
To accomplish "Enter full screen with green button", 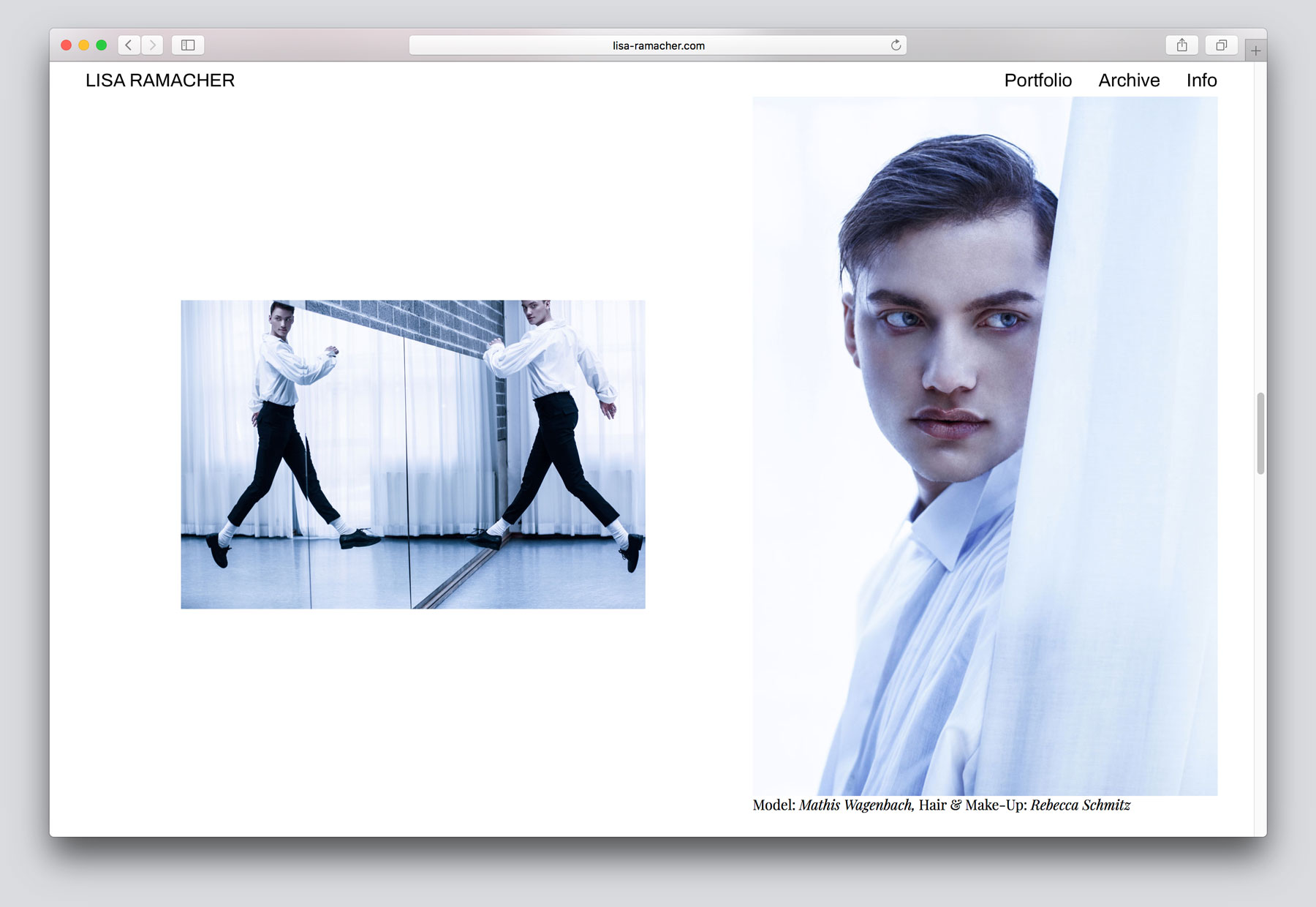I will point(102,45).
